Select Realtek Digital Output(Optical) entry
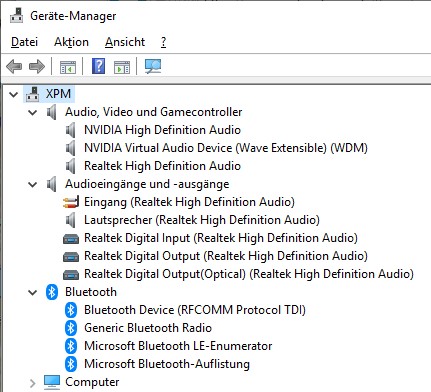 coord(249,274)
